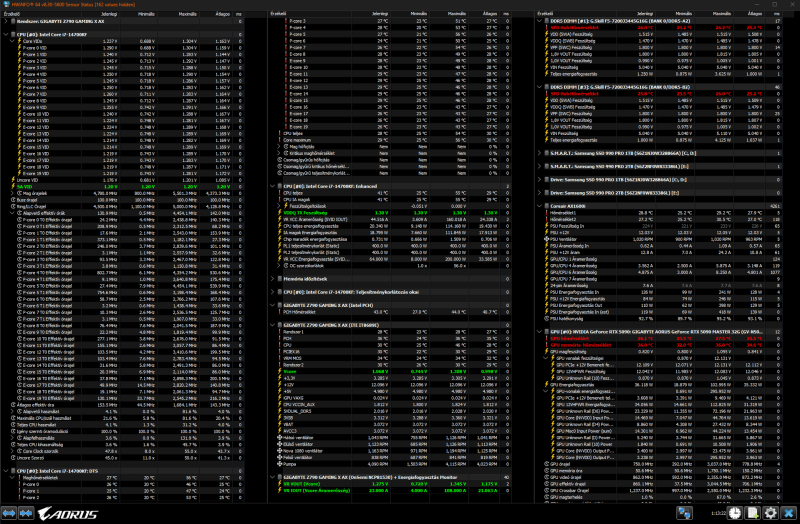Expand the Drive: Samsung SSD 990 PRO 1TB group
Image resolution: width=800 pixels, height=524 pixels.
(539, 180)
